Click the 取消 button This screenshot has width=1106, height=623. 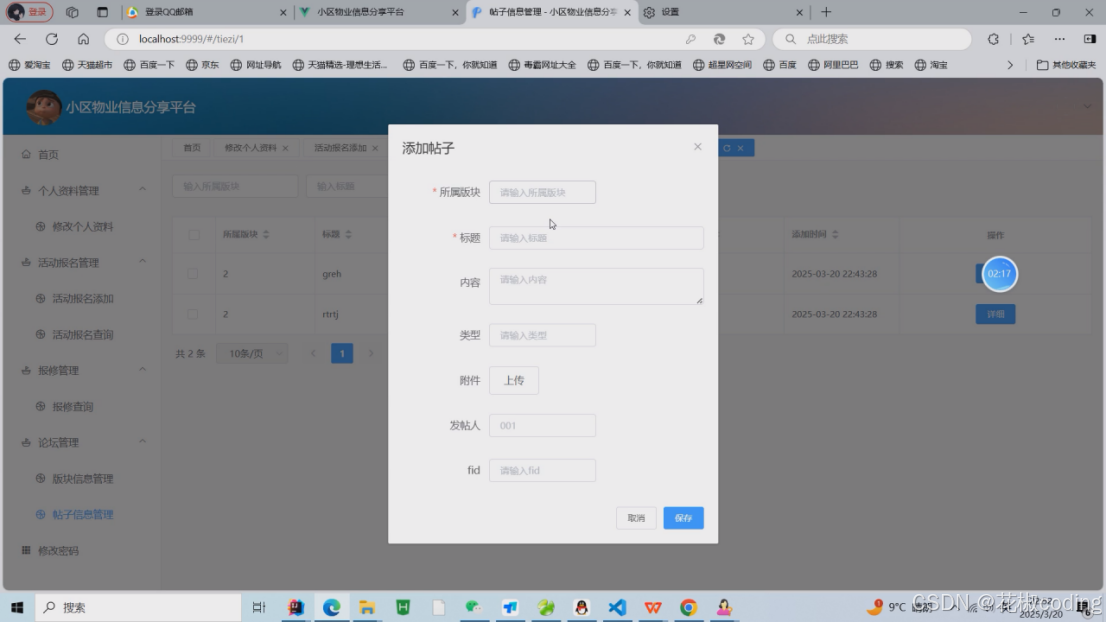(636, 518)
